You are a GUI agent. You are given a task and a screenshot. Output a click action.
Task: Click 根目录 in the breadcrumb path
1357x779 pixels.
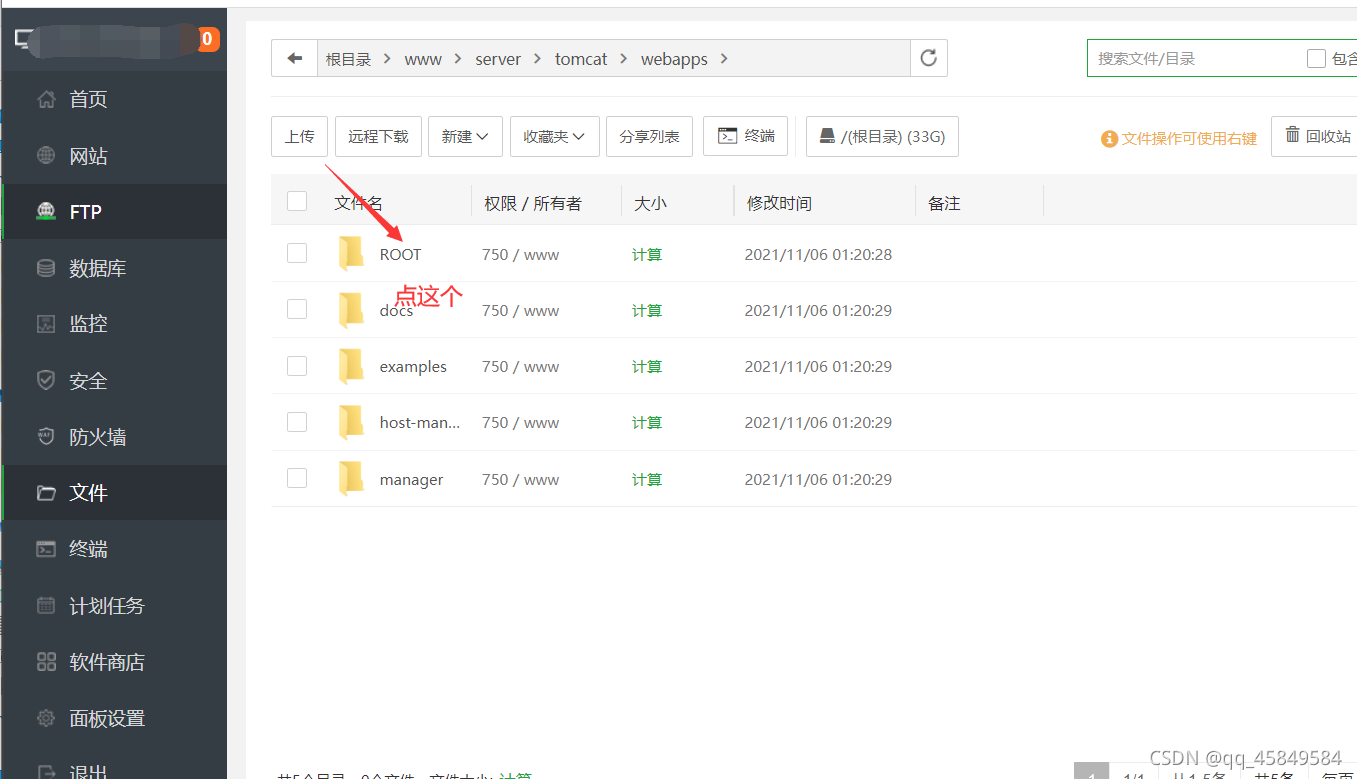(348, 59)
